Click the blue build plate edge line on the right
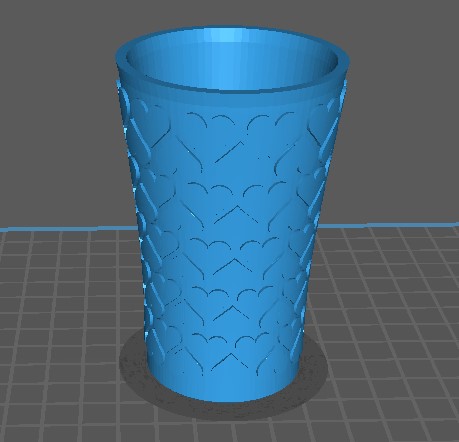Screen dimensions: 459x442 [x=388, y=224]
